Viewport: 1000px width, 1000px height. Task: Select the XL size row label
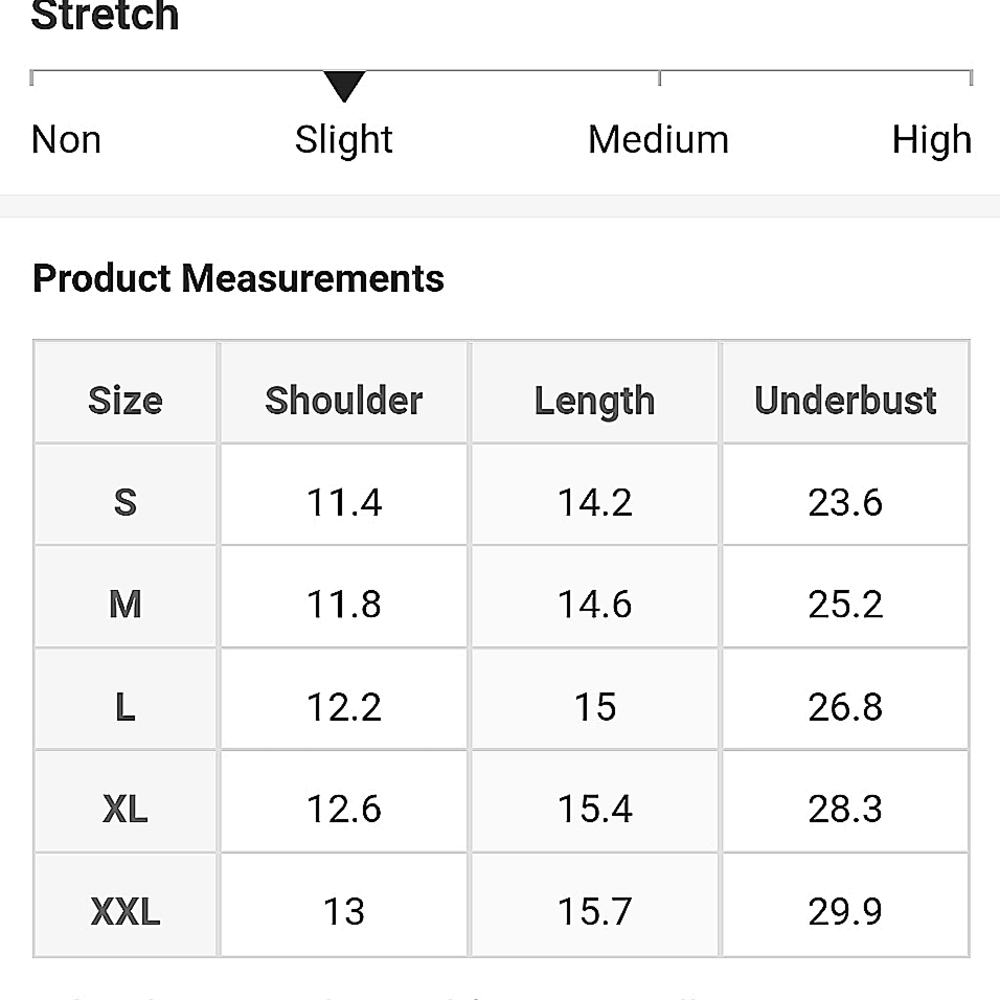pyautogui.click(x=125, y=809)
